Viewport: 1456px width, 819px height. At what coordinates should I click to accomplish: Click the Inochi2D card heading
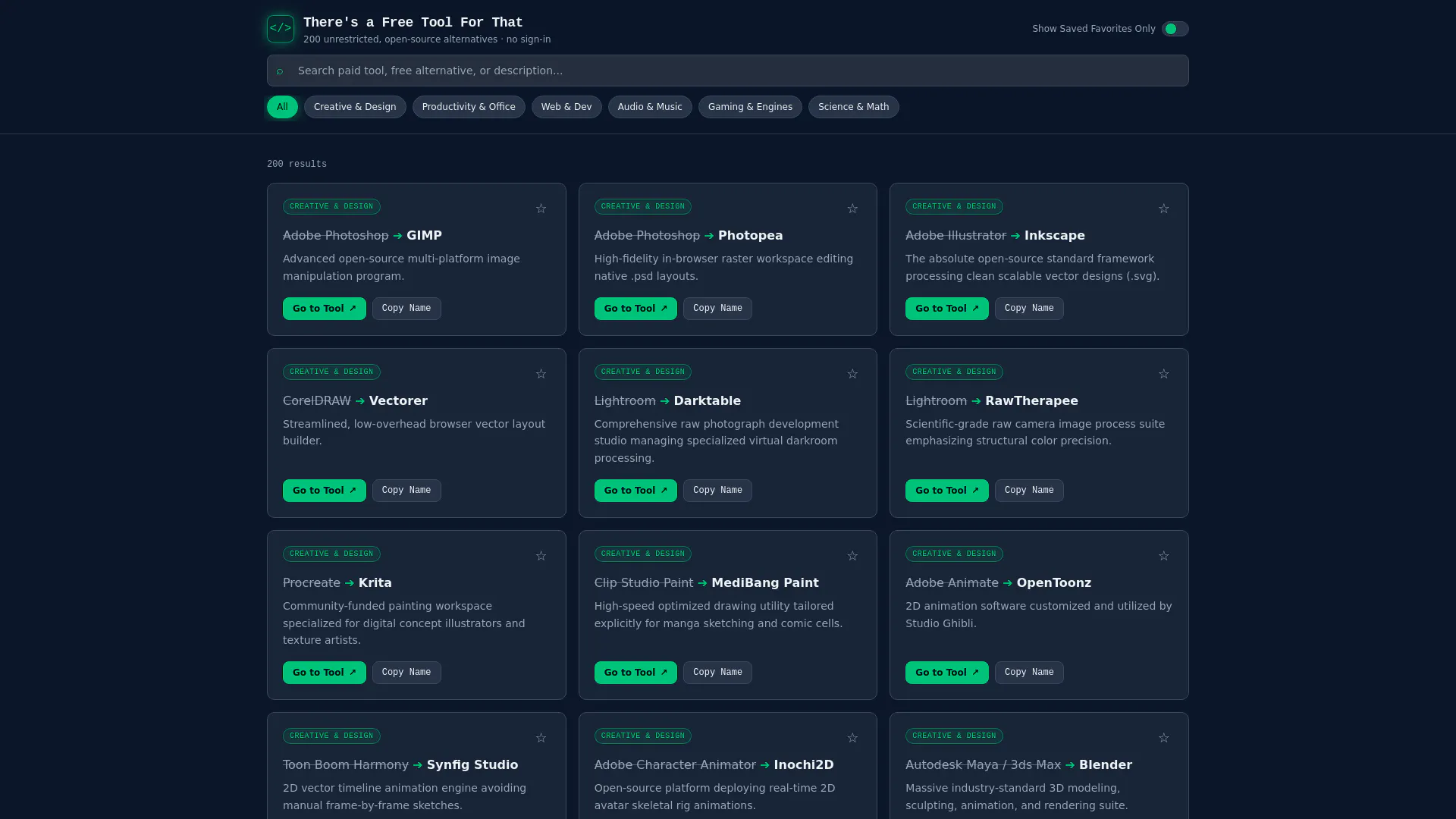tap(714, 765)
